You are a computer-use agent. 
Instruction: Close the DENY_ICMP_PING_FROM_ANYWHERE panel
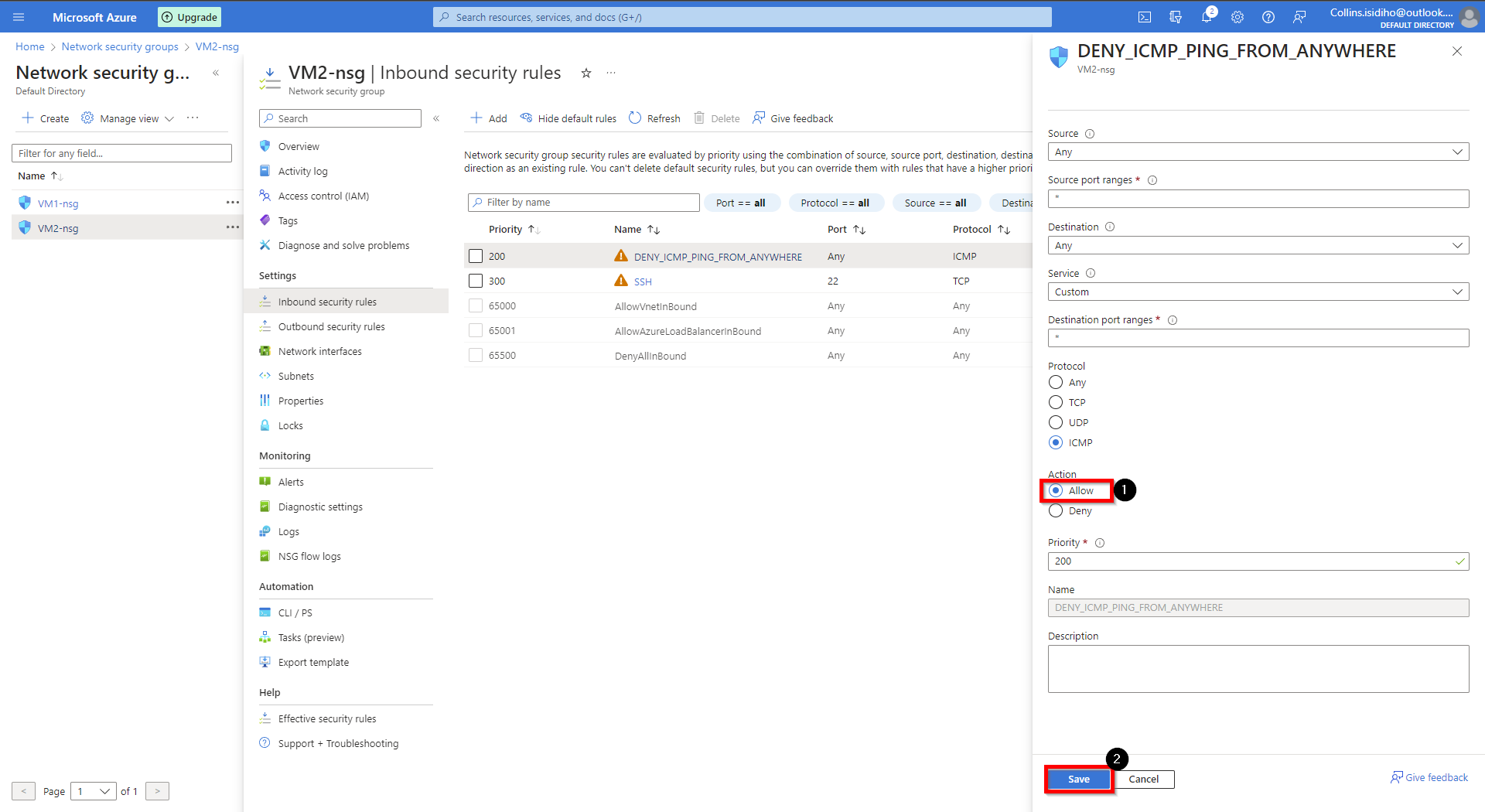pyautogui.click(x=1457, y=51)
